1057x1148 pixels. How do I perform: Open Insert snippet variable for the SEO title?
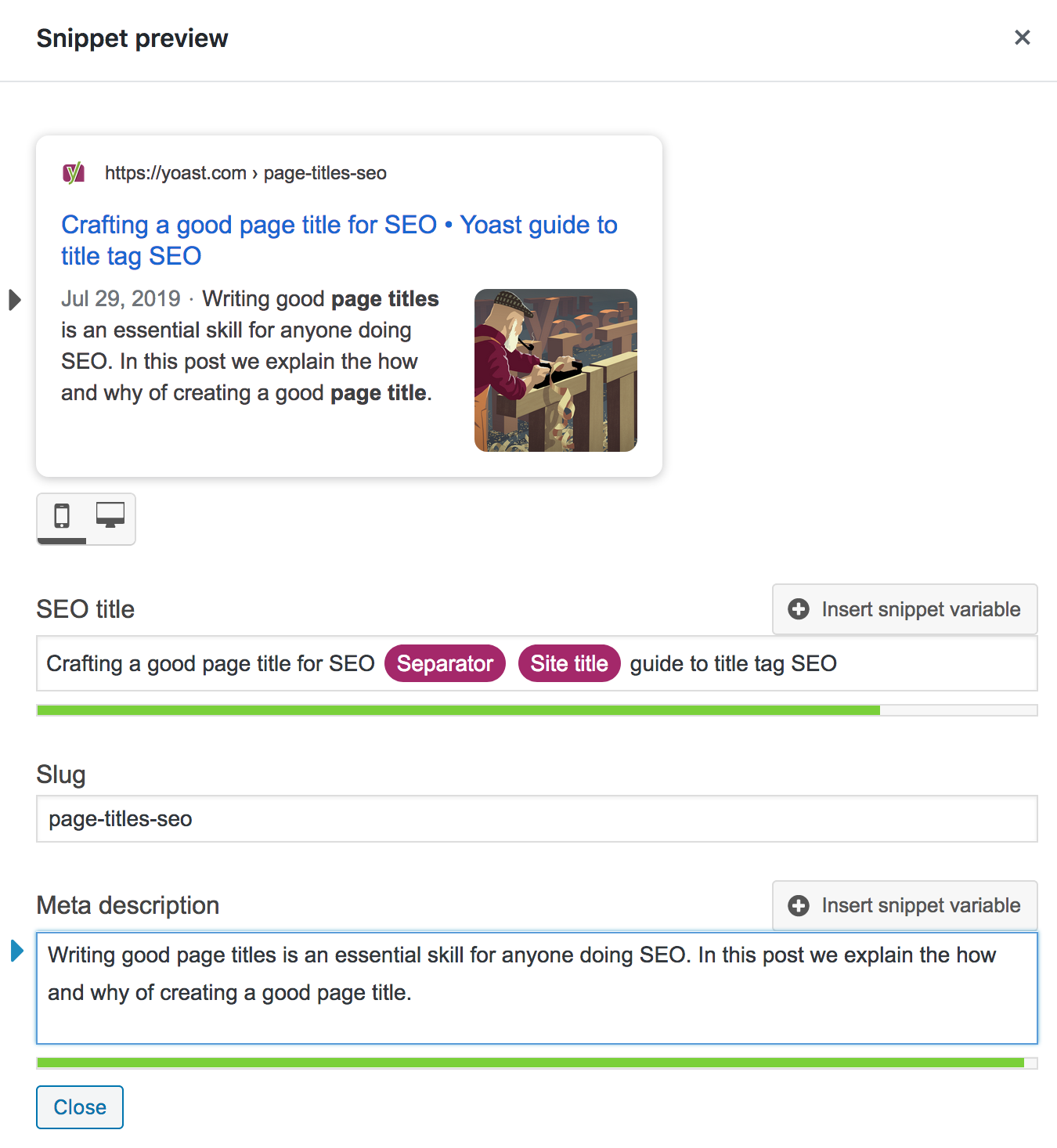pyautogui.click(x=904, y=609)
